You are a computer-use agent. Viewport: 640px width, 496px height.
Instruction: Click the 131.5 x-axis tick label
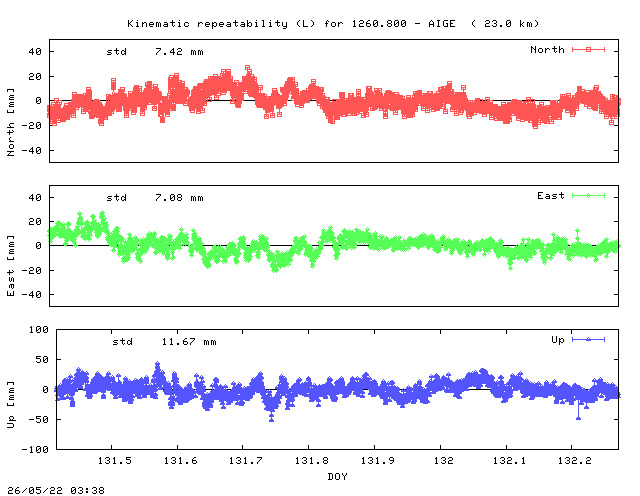coord(115,461)
